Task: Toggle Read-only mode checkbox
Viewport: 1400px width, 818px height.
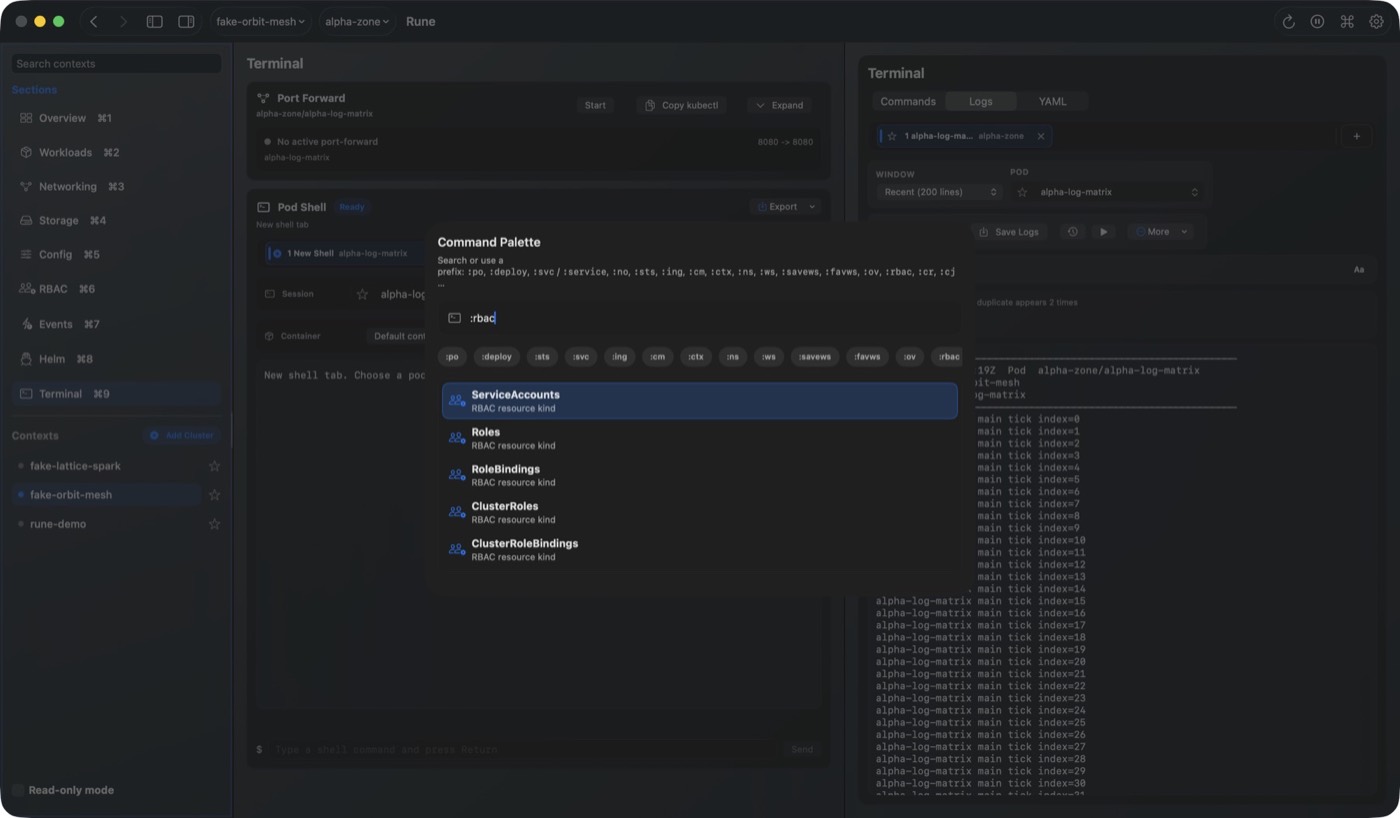Action: tap(18, 790)
